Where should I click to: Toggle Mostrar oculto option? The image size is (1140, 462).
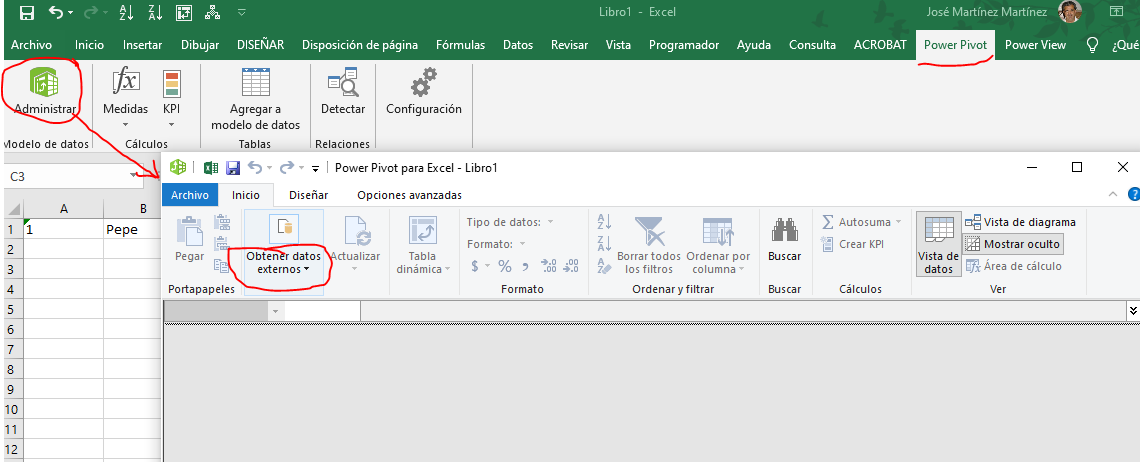(x=1013, y=244)
